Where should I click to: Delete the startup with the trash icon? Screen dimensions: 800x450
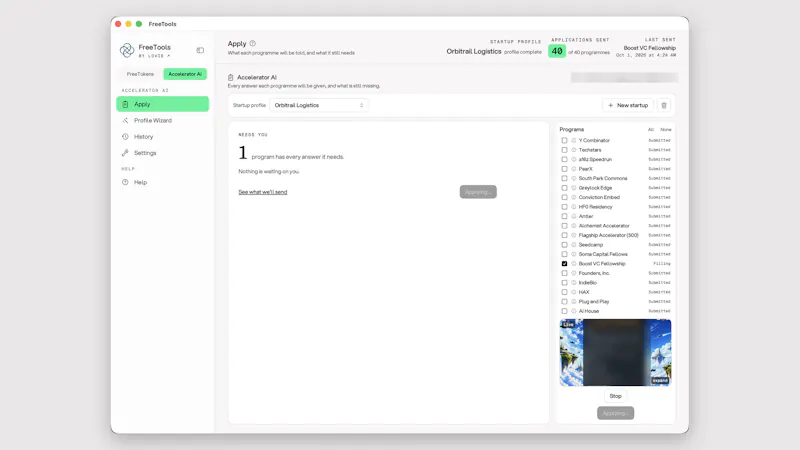pos(664,105)
